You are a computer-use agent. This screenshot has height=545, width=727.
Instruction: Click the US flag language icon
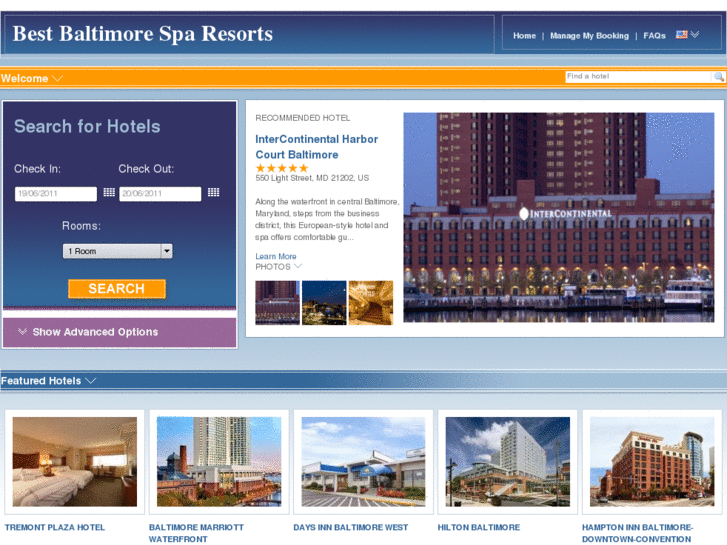(x=681, y=35)
